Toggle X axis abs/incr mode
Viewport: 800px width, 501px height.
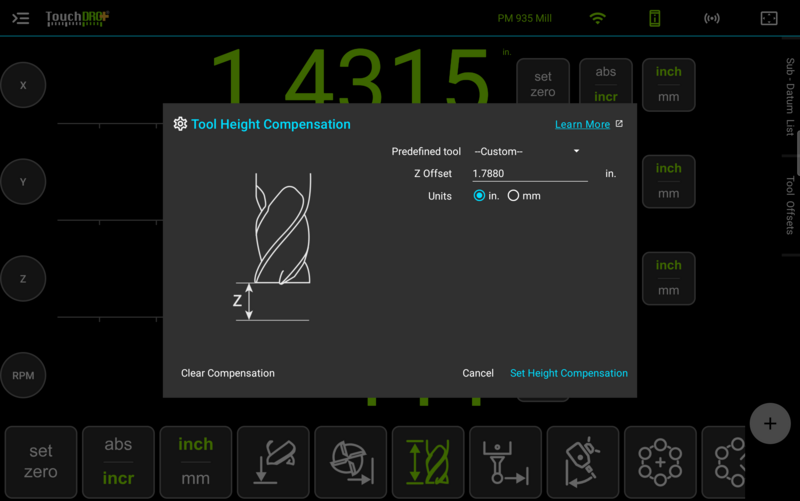click(x=606, y=82)
